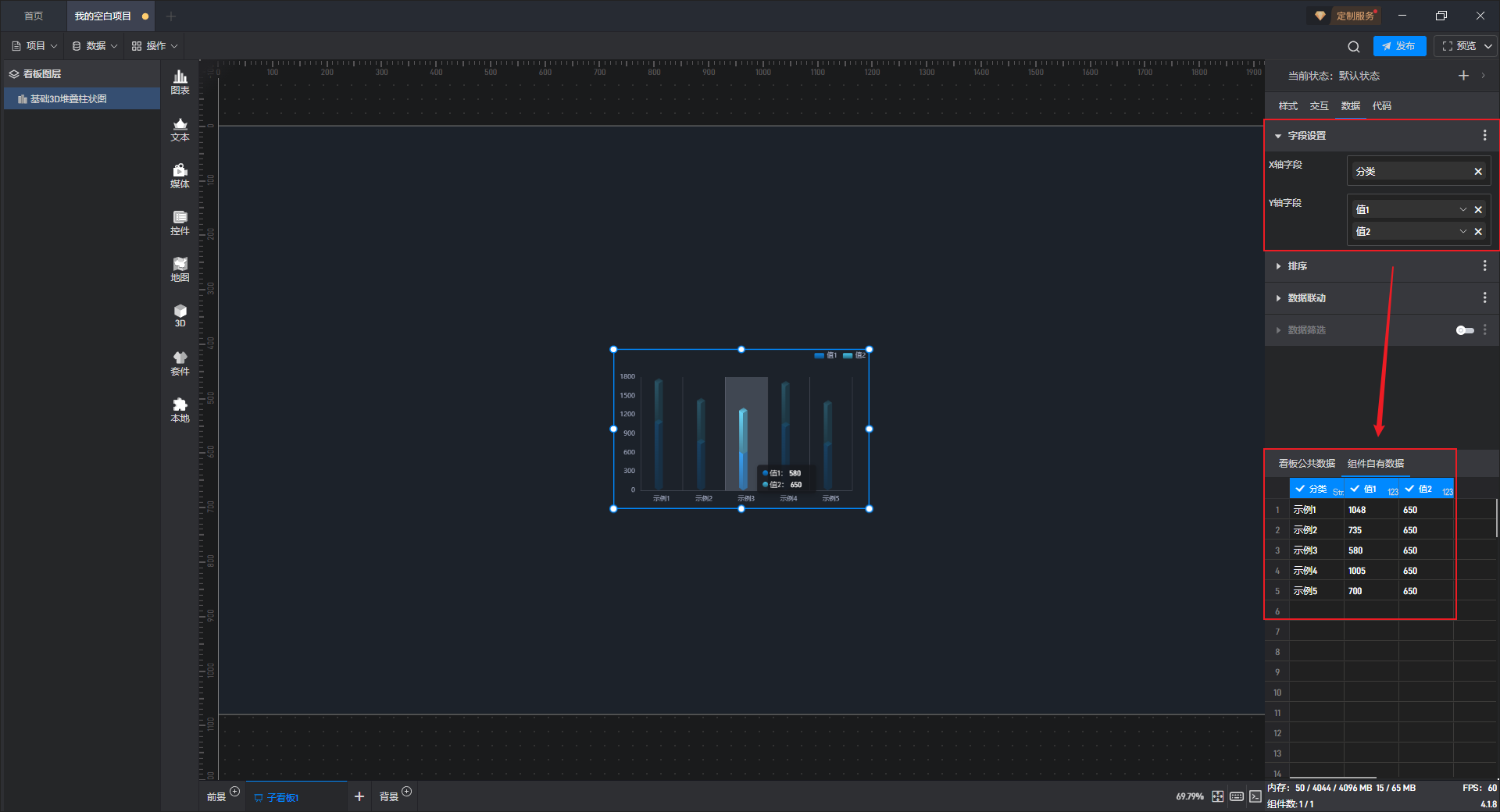Open the 媒体 media components panel

pyautogui.click(x=180, y=176)
